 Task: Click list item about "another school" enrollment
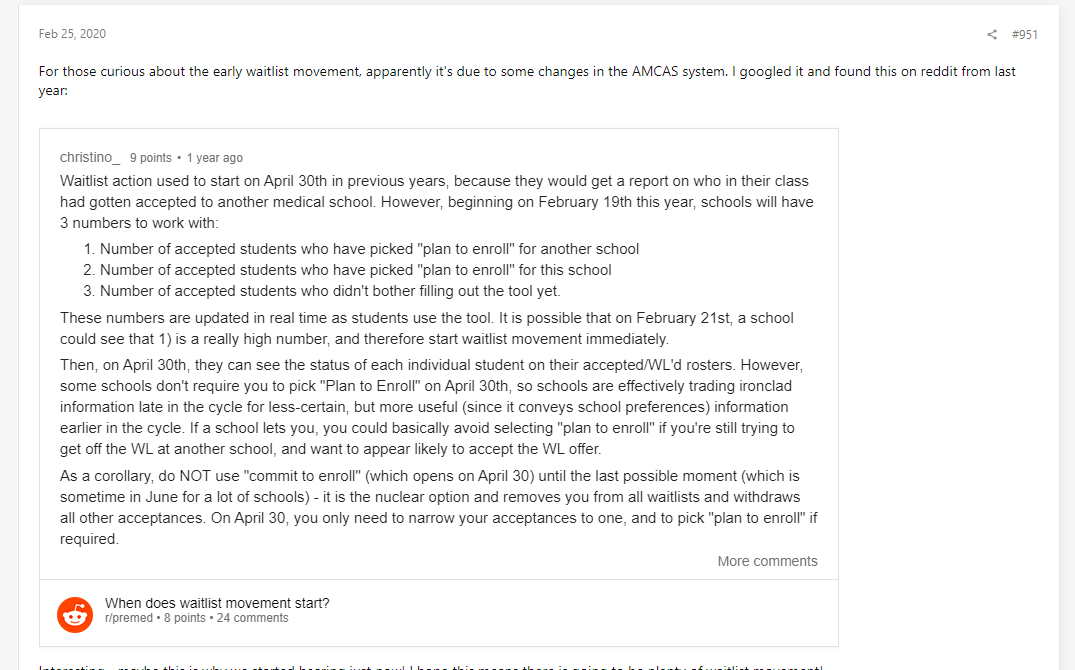(369, 249)
